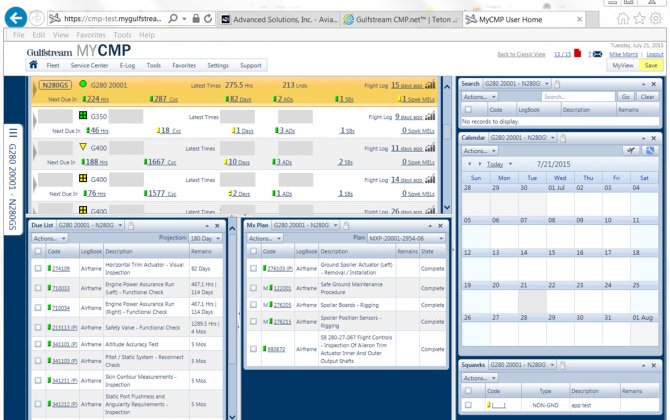Screen dimensions: 670x420
Task: Toggle the Due List panel lock icon
Action: pos(131,225)
